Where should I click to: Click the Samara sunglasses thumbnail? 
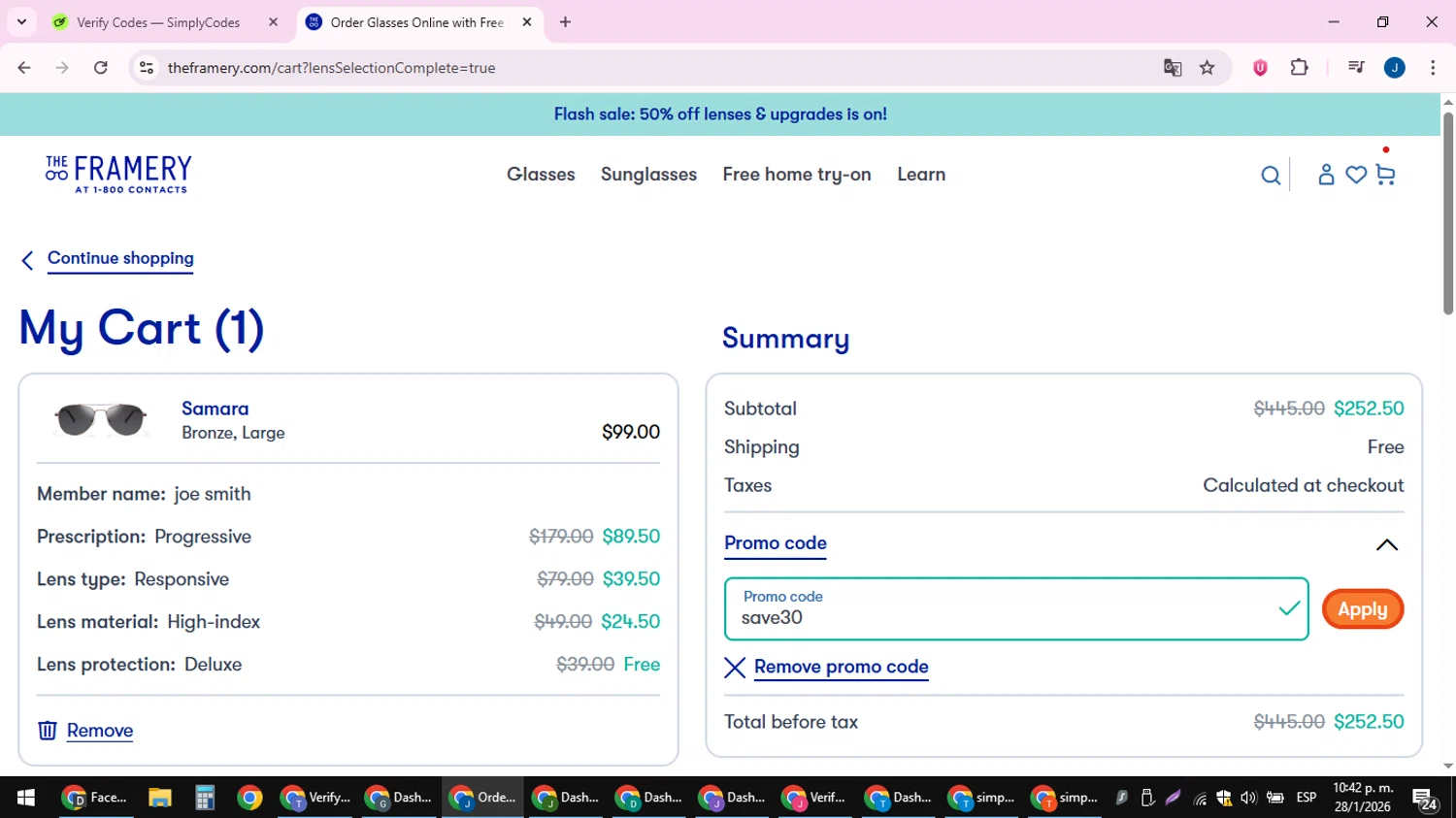point(101,420)
